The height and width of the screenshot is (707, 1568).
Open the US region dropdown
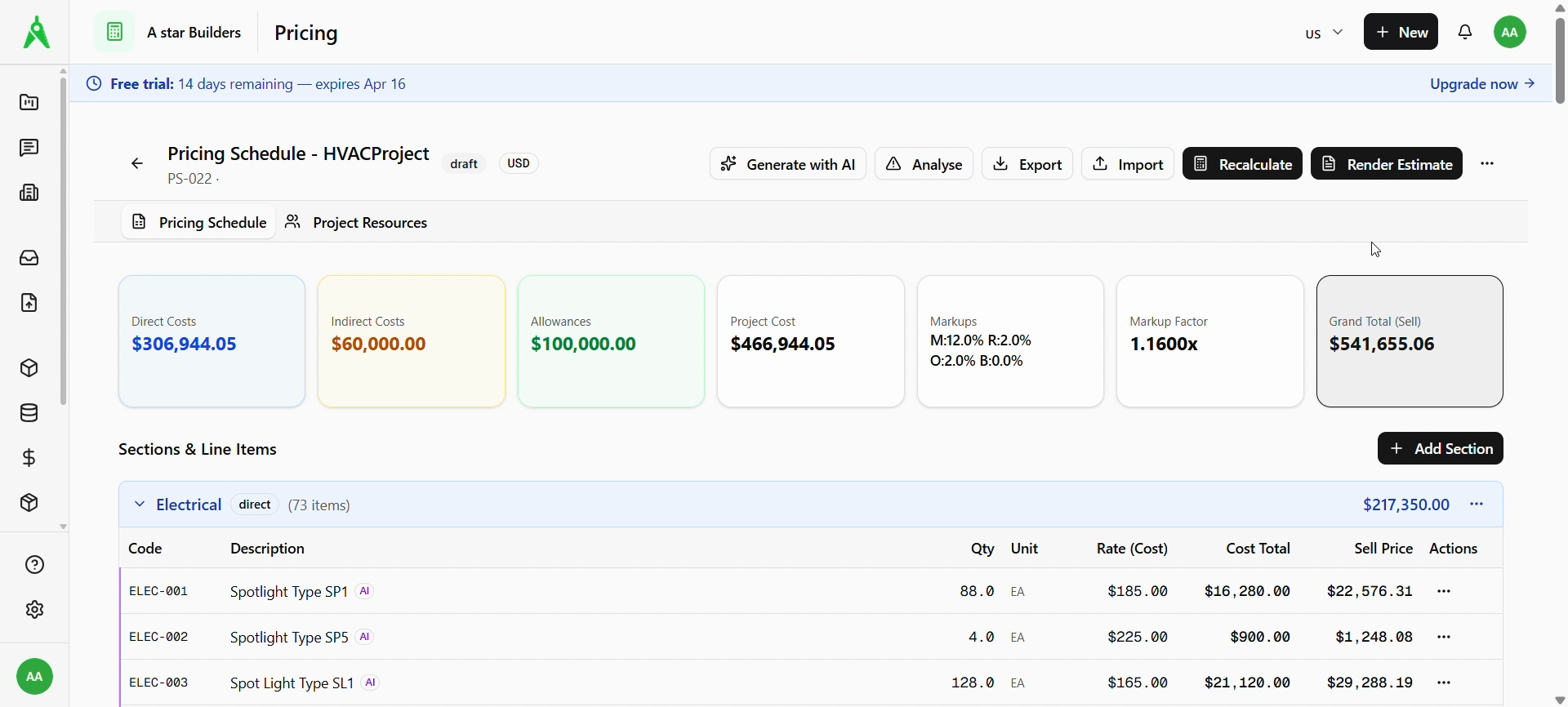pyautogui.click(x=1324, y=33)
